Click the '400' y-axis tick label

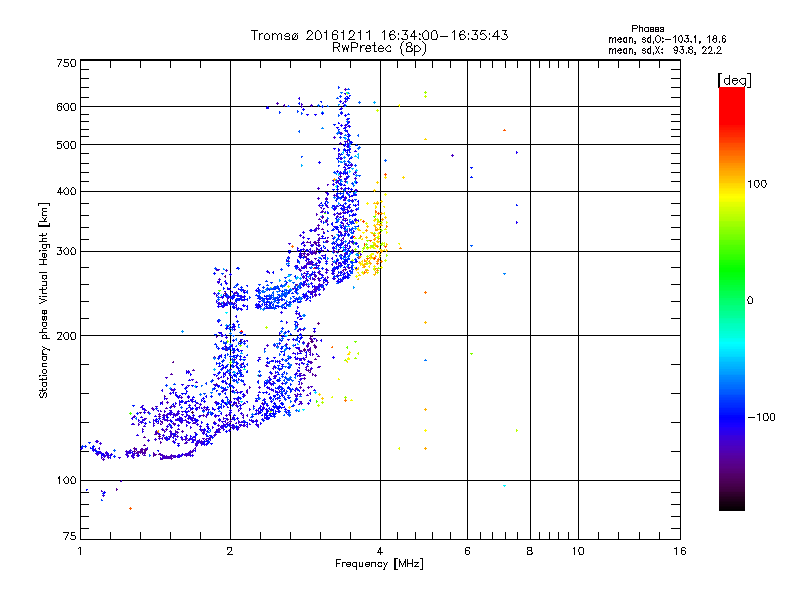coord(66,192)
